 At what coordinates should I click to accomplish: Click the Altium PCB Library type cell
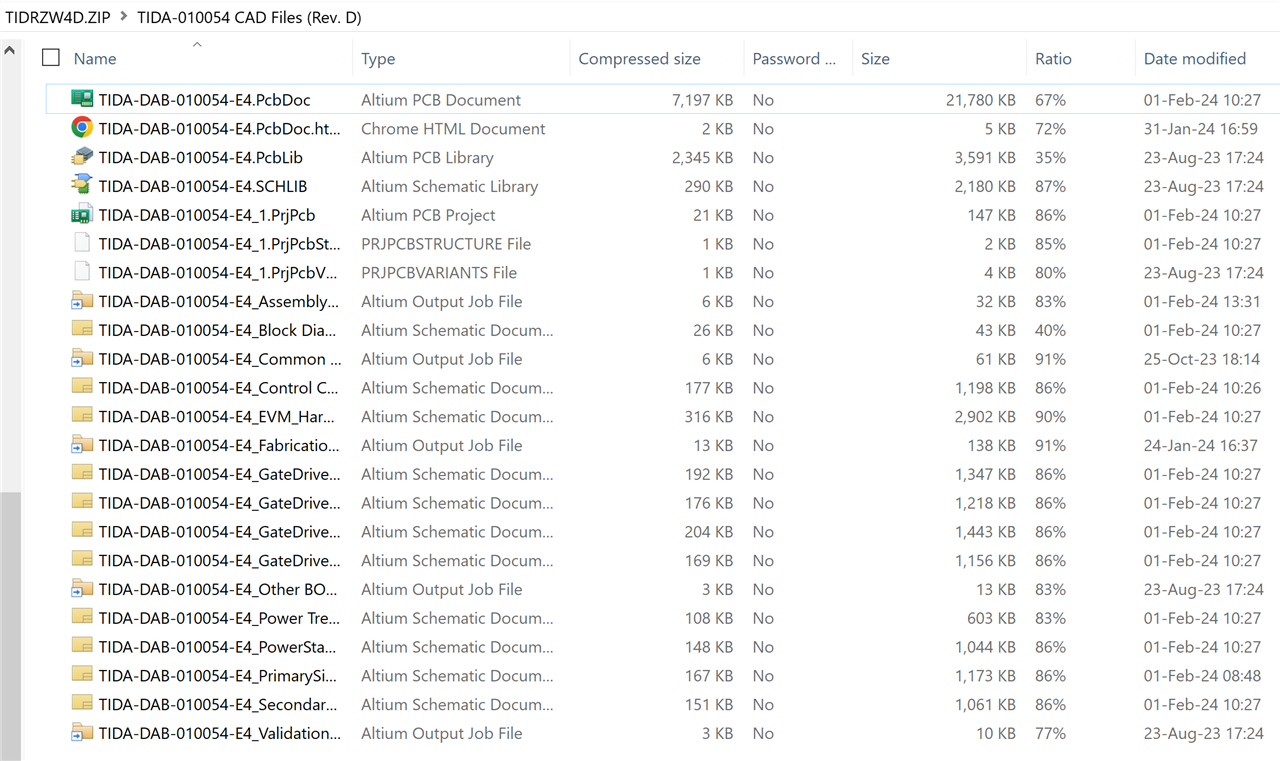pyautogui.click(x=427, y=157)
